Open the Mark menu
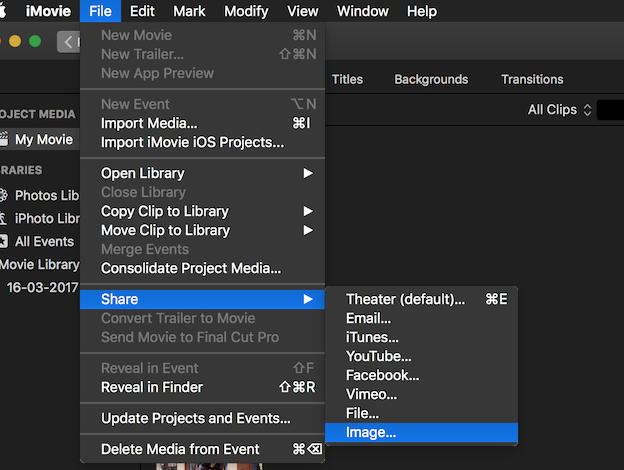The image size is (624, 470). pos(189,11)
